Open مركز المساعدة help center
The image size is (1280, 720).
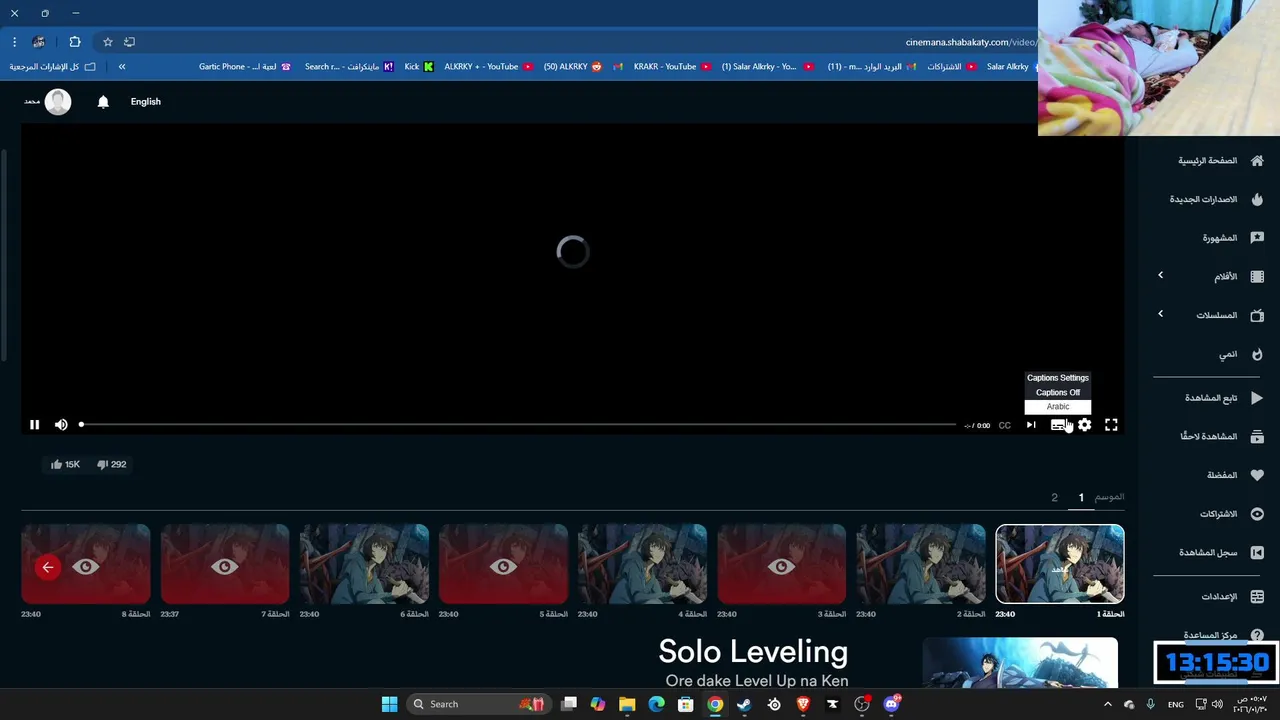1224,635
